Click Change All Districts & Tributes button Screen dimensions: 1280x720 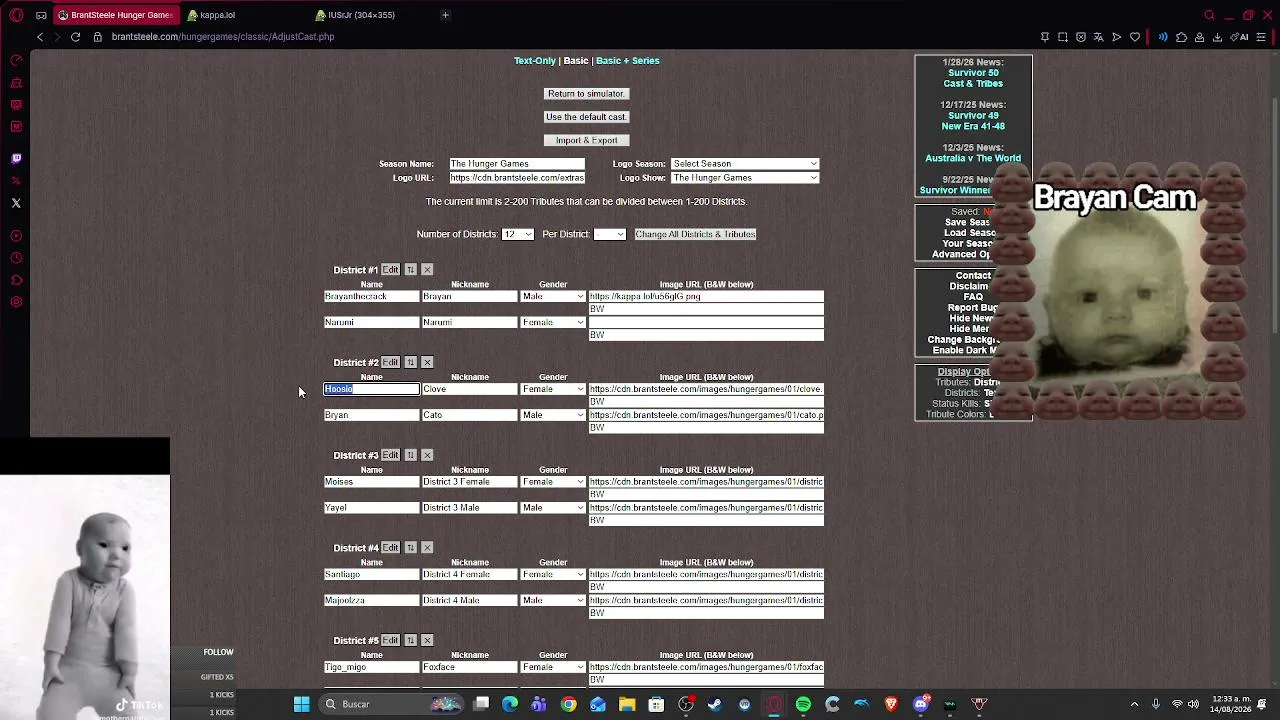point(695,234)
